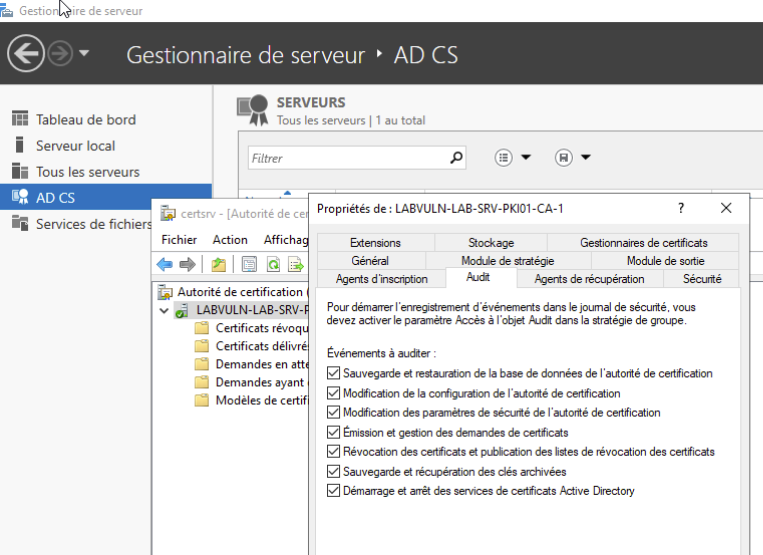Click the search magnifier icon in filter box
This screenshot has width=763, height=555.
click(456, 158)
